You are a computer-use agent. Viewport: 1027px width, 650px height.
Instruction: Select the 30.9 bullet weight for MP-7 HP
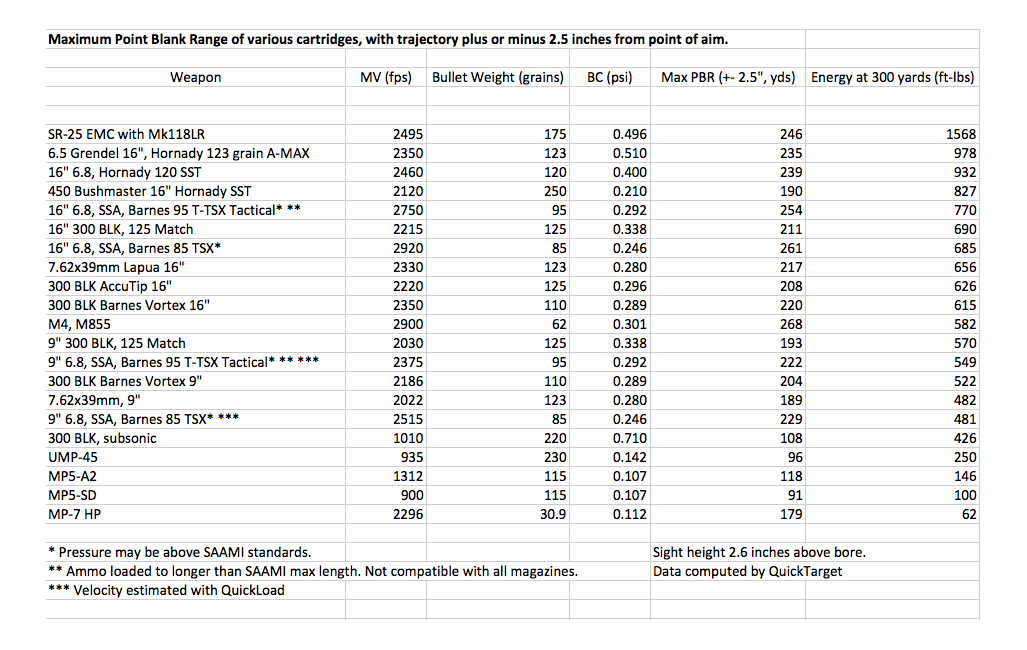click(552, 514)
